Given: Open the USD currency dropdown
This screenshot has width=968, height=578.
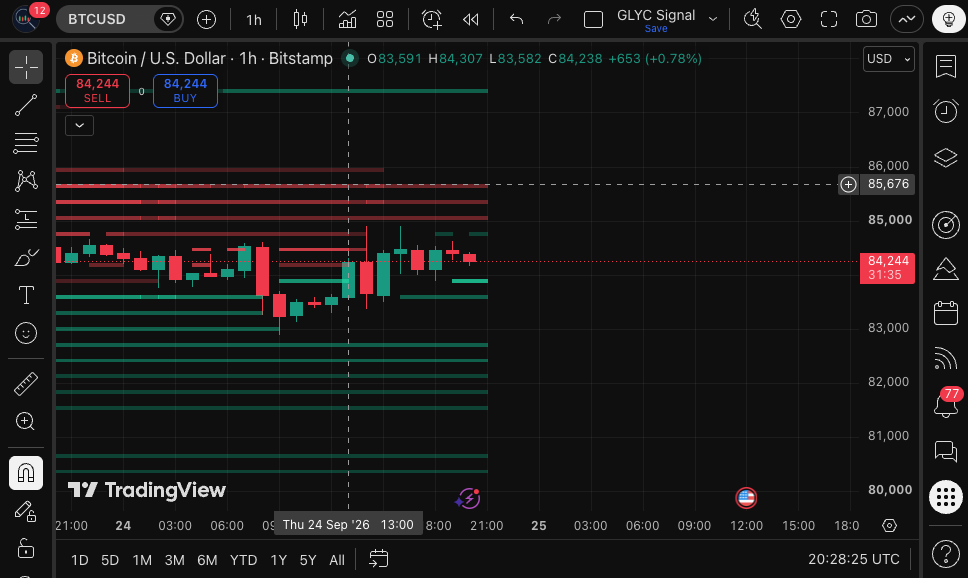Looking at the screenshot, I should pyautogui.click(x=888, y=59).
